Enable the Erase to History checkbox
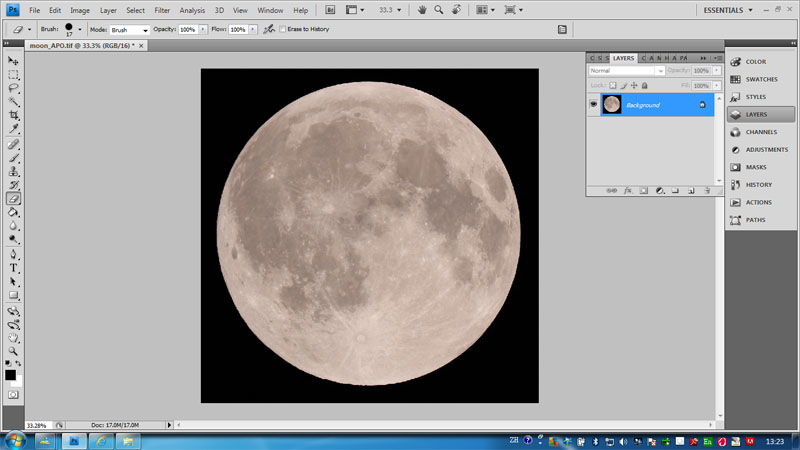This screenshot has width=800, height=450. click(283, 30)
